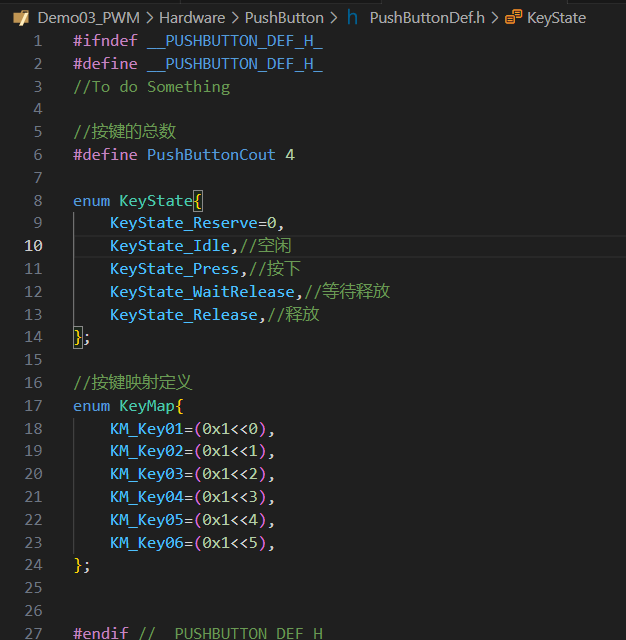Click the //To do Something comment
Screen dimensions: 626x640
pyautogui.click(x=151, y=87)
